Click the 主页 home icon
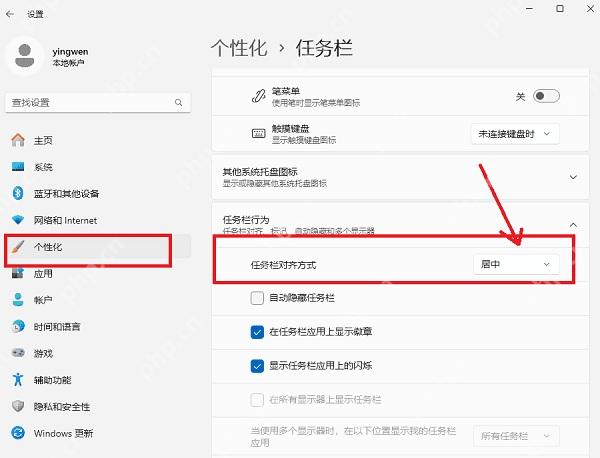600x458 pixels. coord(18,140)
